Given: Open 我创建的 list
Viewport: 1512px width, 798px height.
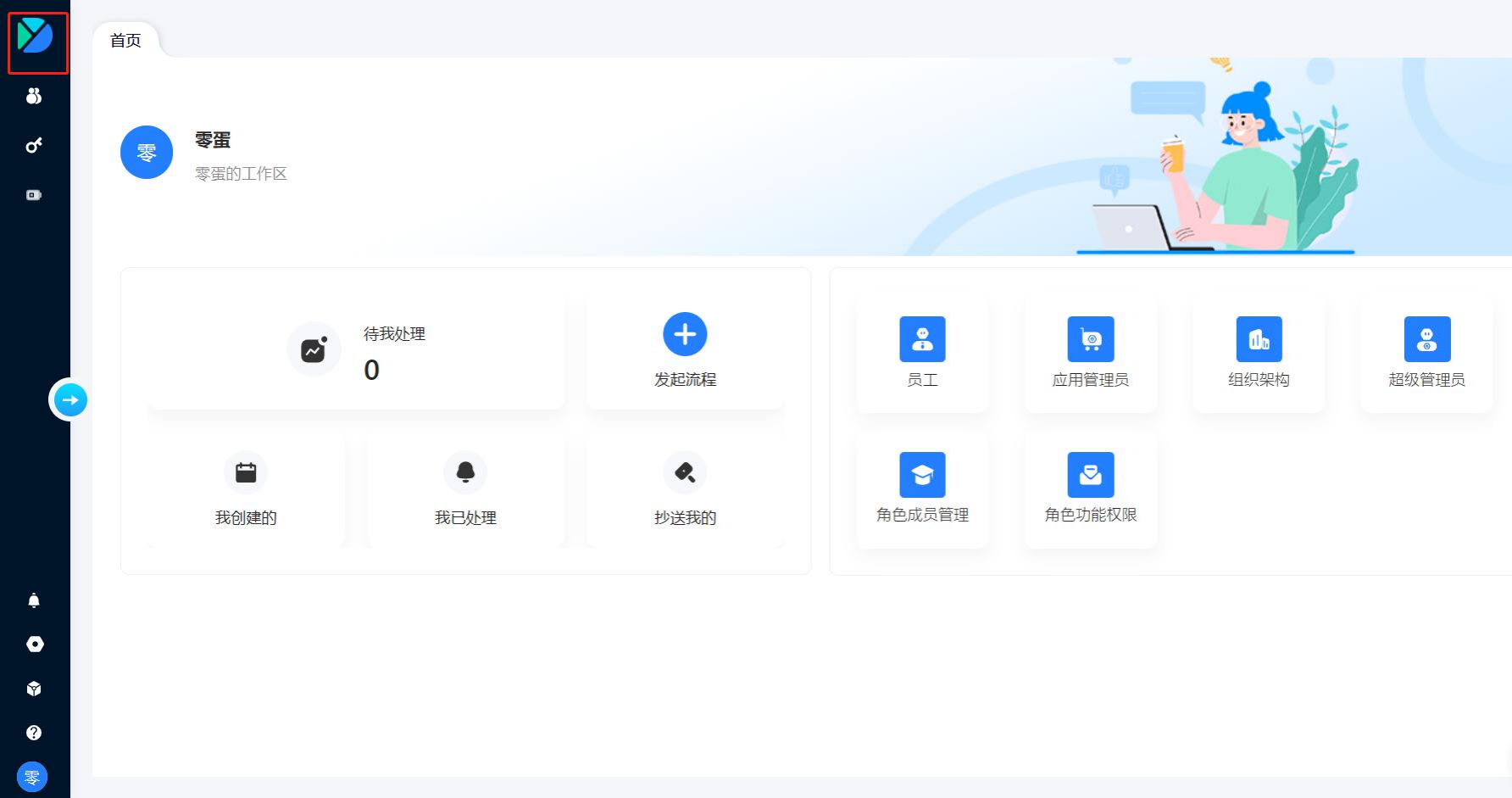Looking at the screenshot, I should [246, 490].
